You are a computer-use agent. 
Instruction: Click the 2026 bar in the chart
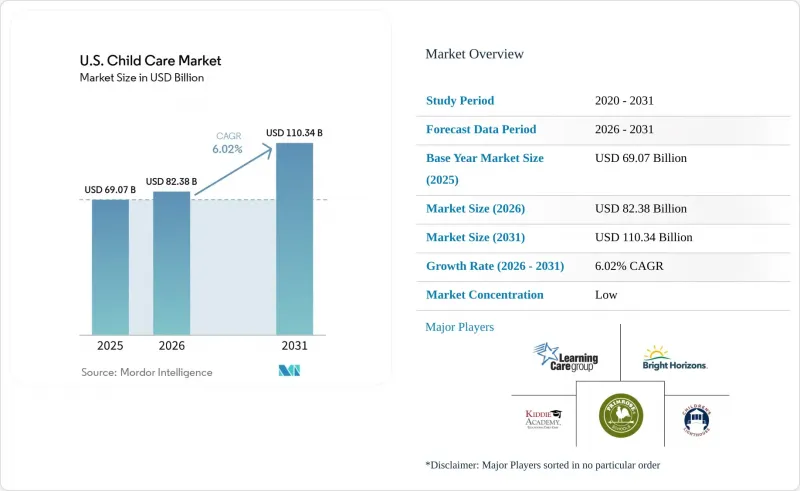point(171,263)
